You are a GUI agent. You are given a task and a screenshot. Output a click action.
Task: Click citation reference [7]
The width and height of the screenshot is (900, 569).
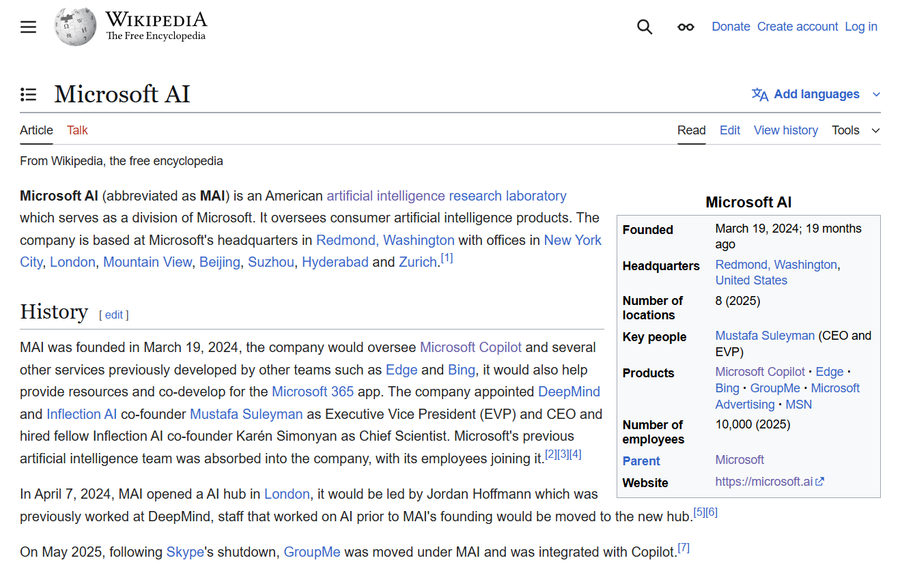(684, 548)
